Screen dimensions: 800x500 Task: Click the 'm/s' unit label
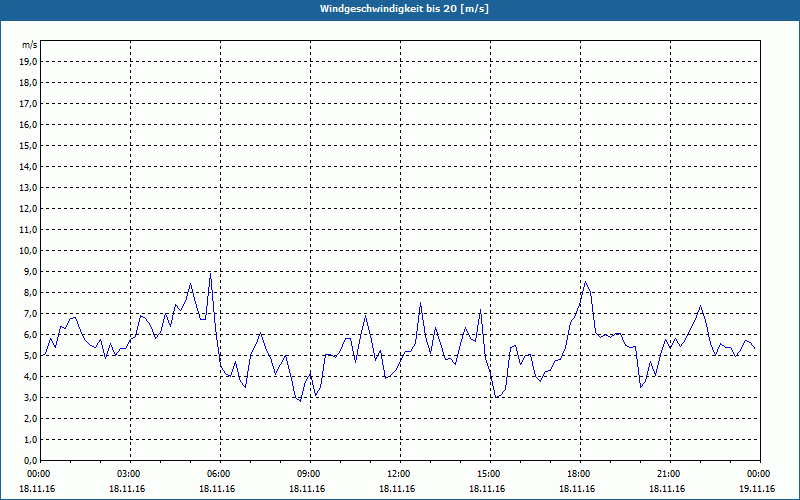point(29,45)
